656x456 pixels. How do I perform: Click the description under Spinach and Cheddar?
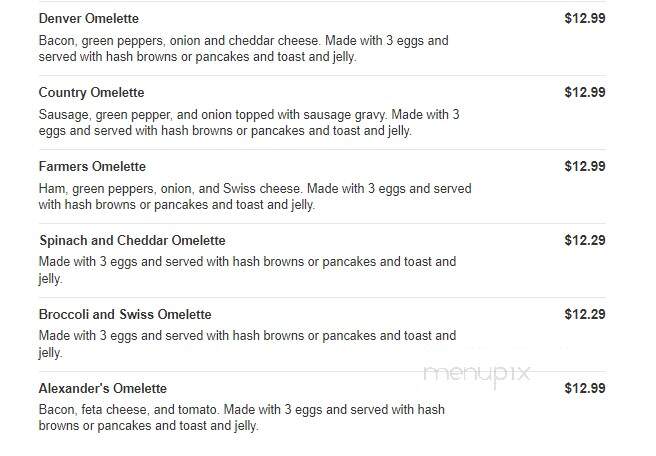tap(247, 270)
